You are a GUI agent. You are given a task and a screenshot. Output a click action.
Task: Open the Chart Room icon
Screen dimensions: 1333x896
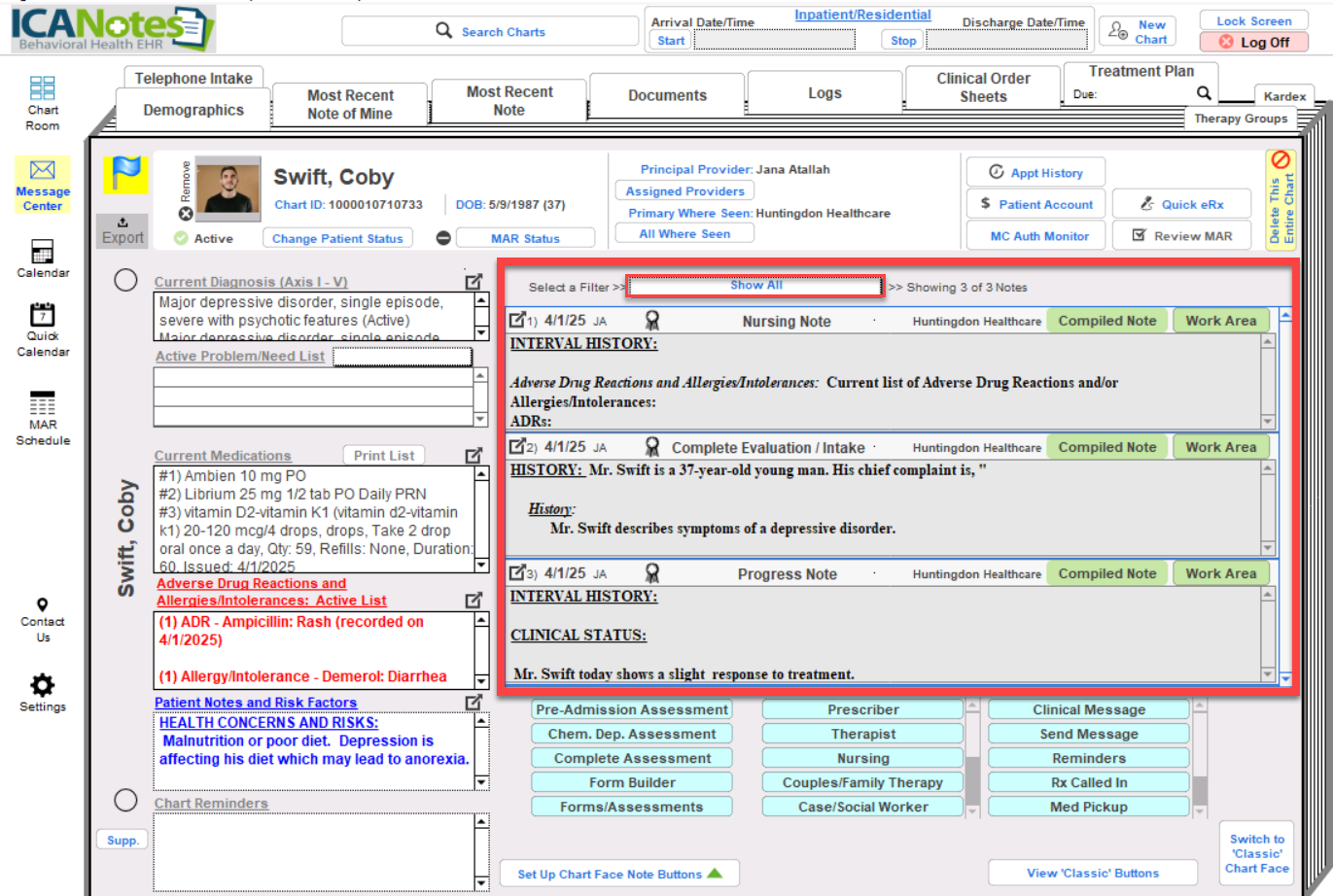[42, 89]
